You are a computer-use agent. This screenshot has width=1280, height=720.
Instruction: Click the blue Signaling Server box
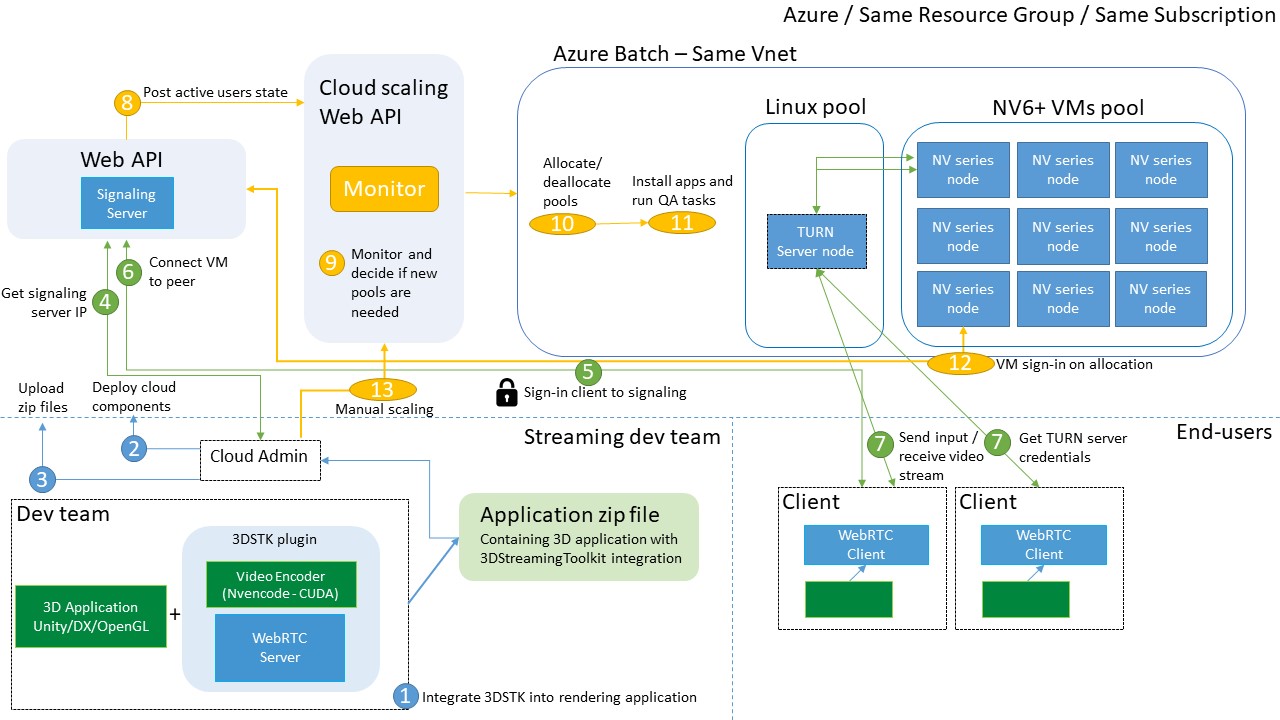coord(127,203)
